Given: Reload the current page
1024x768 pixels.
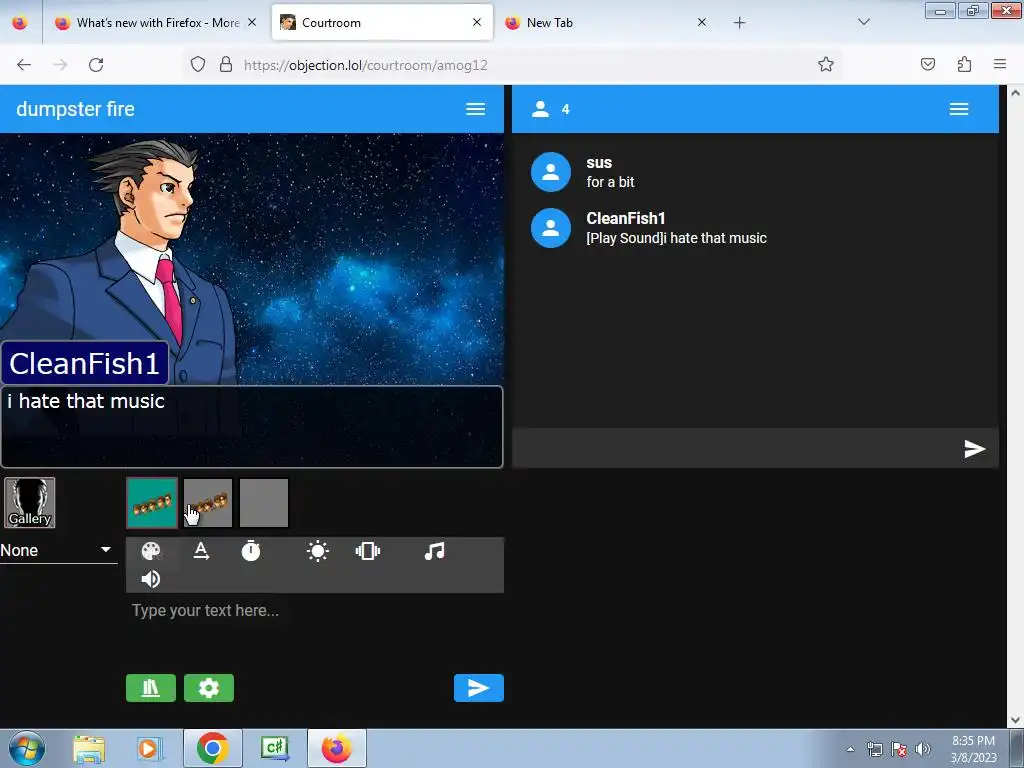Looking at the screenshot, I should [x=96, y=65].
